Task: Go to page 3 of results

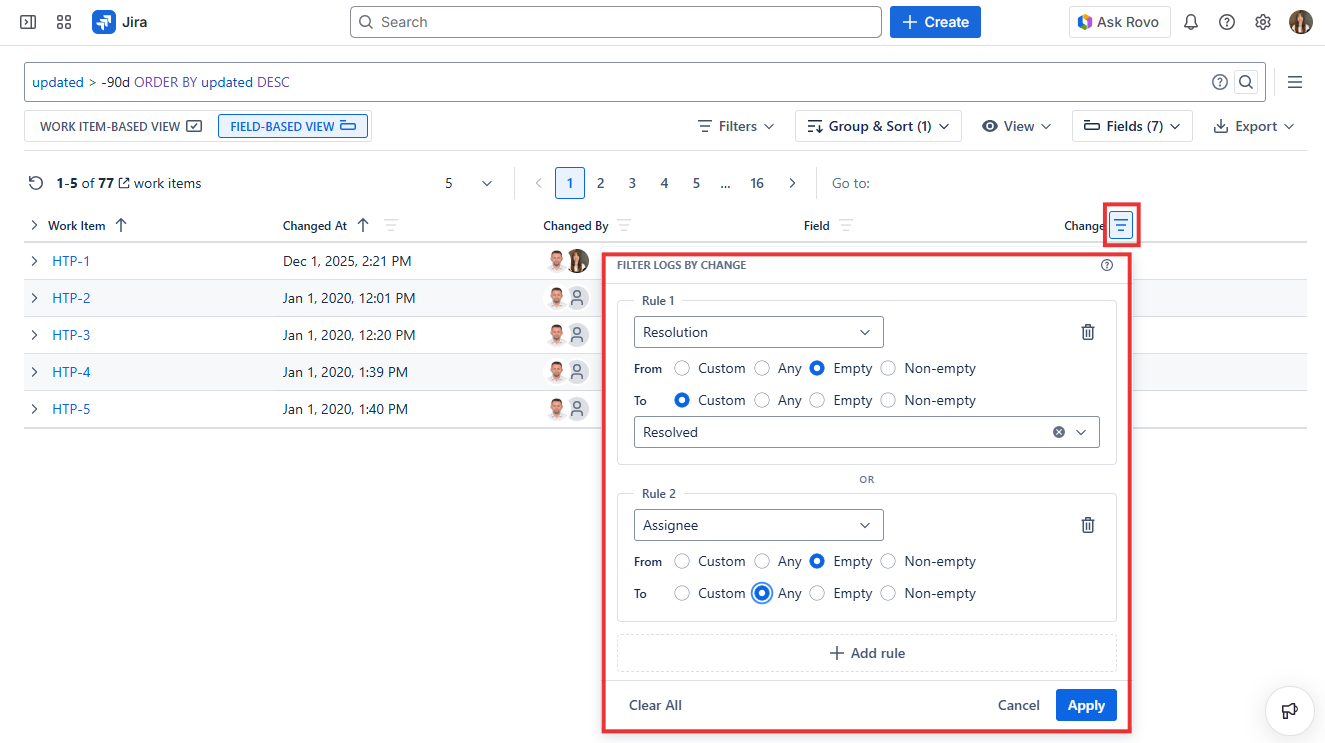Action: 632,183
